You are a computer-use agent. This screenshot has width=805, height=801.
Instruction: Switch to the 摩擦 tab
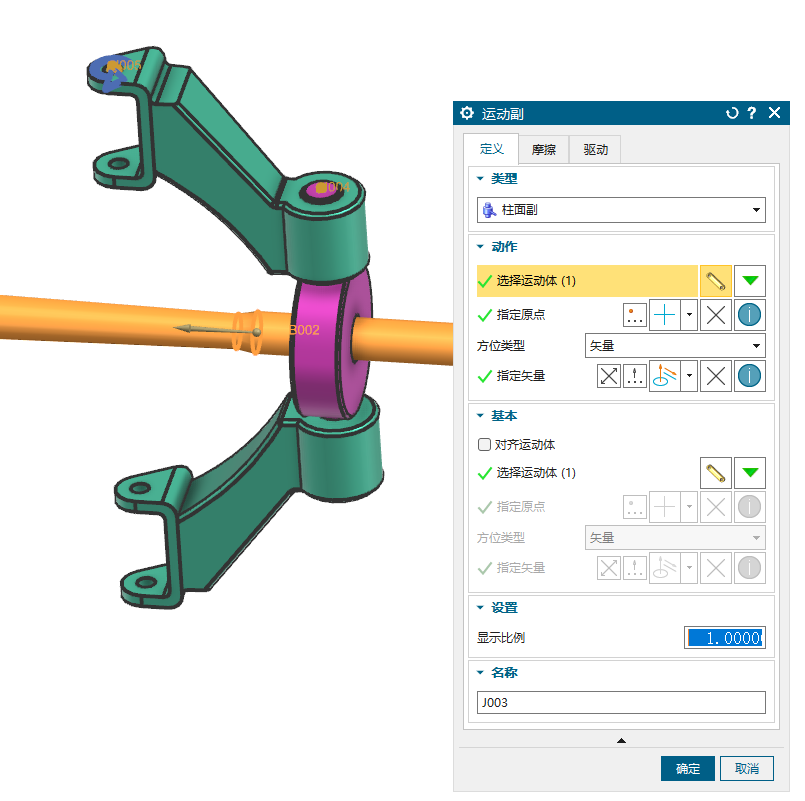pos(543,150)
